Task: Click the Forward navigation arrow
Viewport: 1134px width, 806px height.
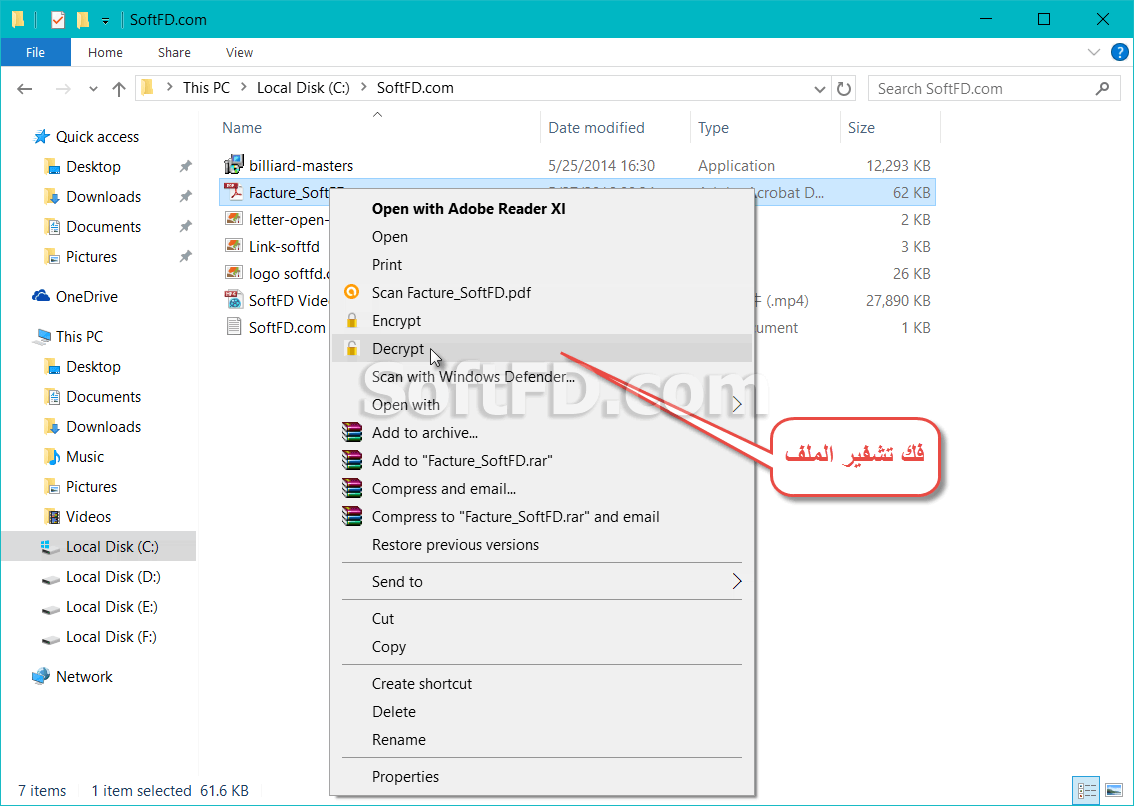Action: coord(64,88)
